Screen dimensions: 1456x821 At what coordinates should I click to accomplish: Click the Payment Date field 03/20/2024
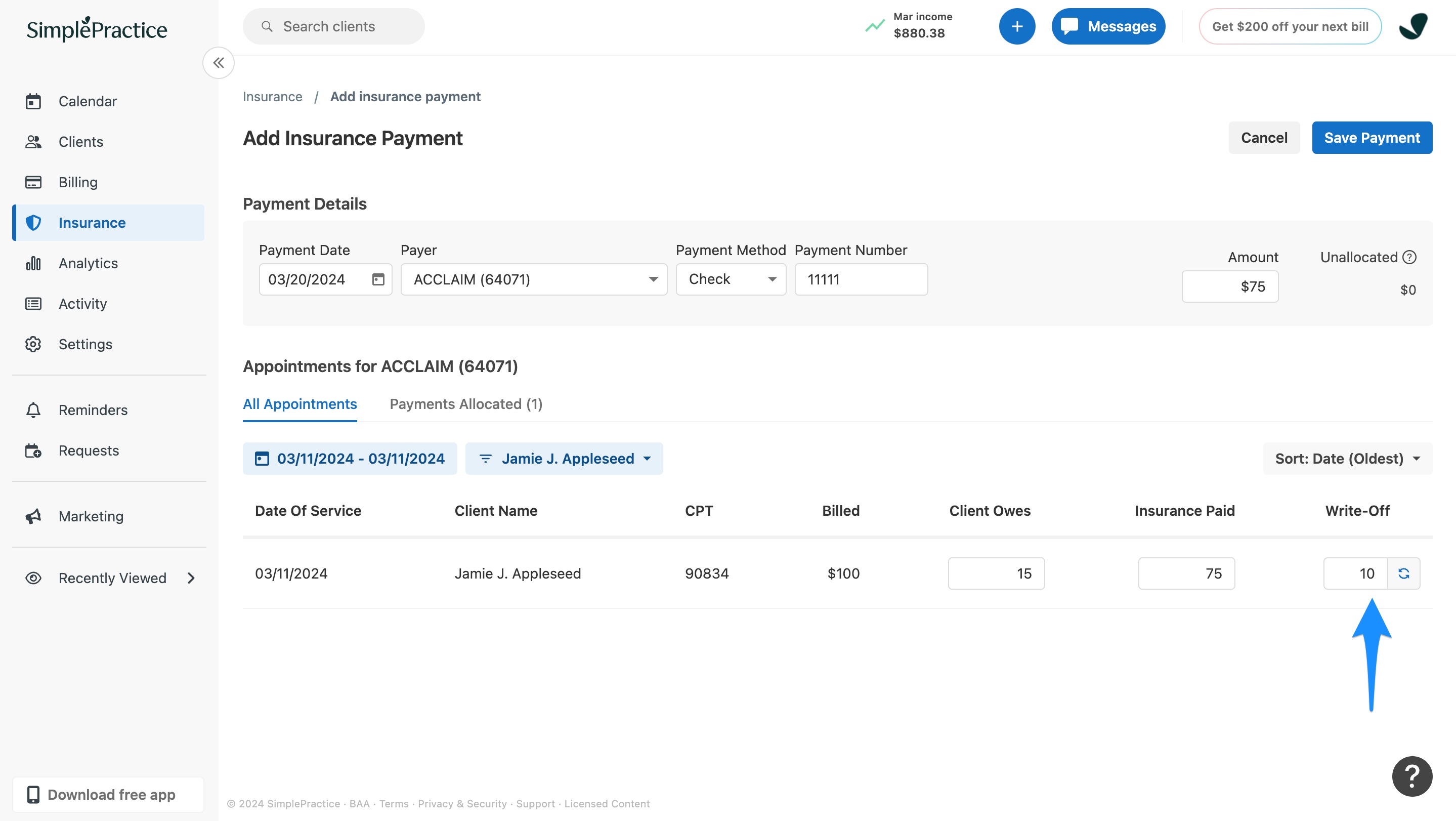326,279
